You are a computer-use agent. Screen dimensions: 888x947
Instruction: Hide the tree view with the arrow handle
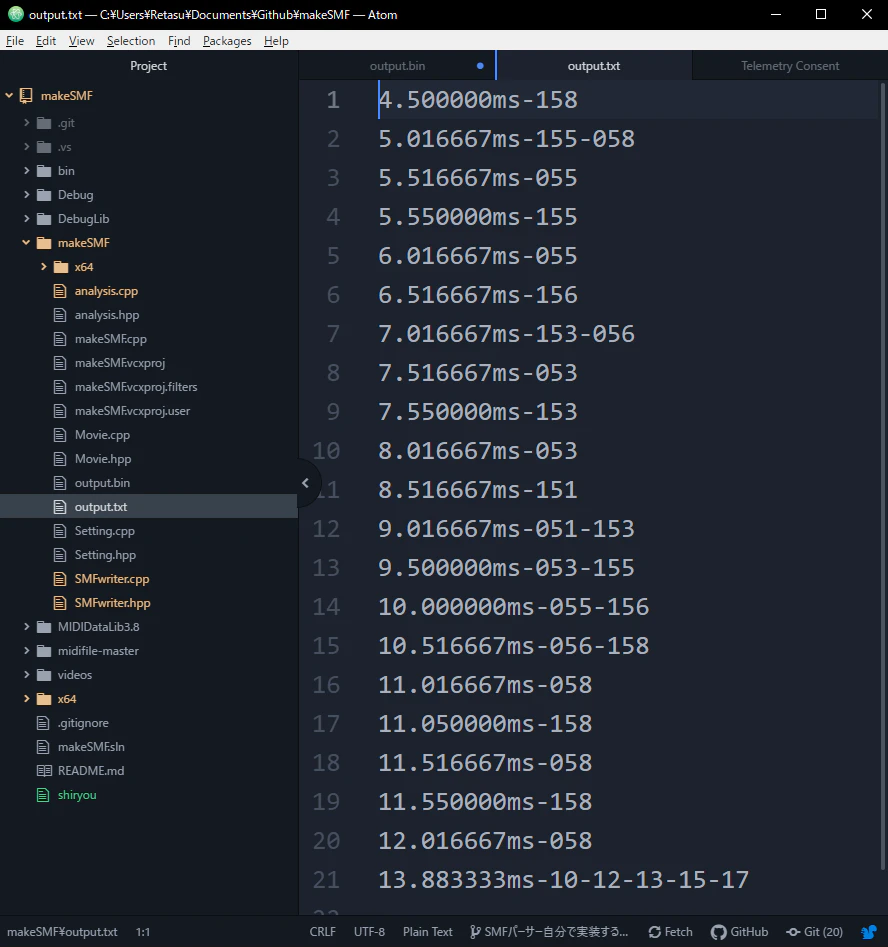point(306,483)
